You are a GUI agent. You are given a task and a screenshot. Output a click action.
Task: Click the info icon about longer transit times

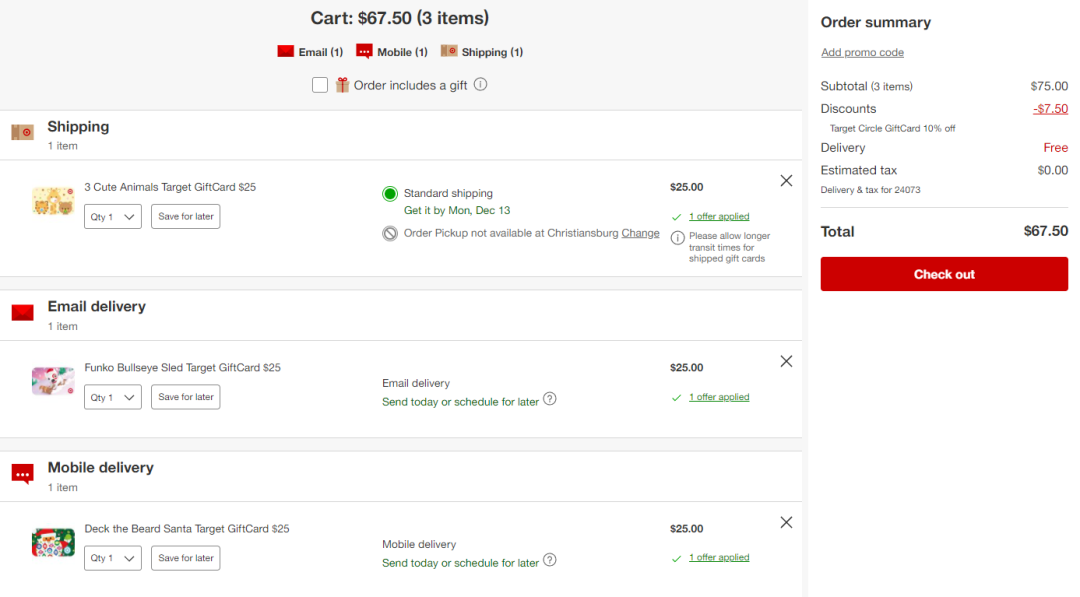point(678,238)
